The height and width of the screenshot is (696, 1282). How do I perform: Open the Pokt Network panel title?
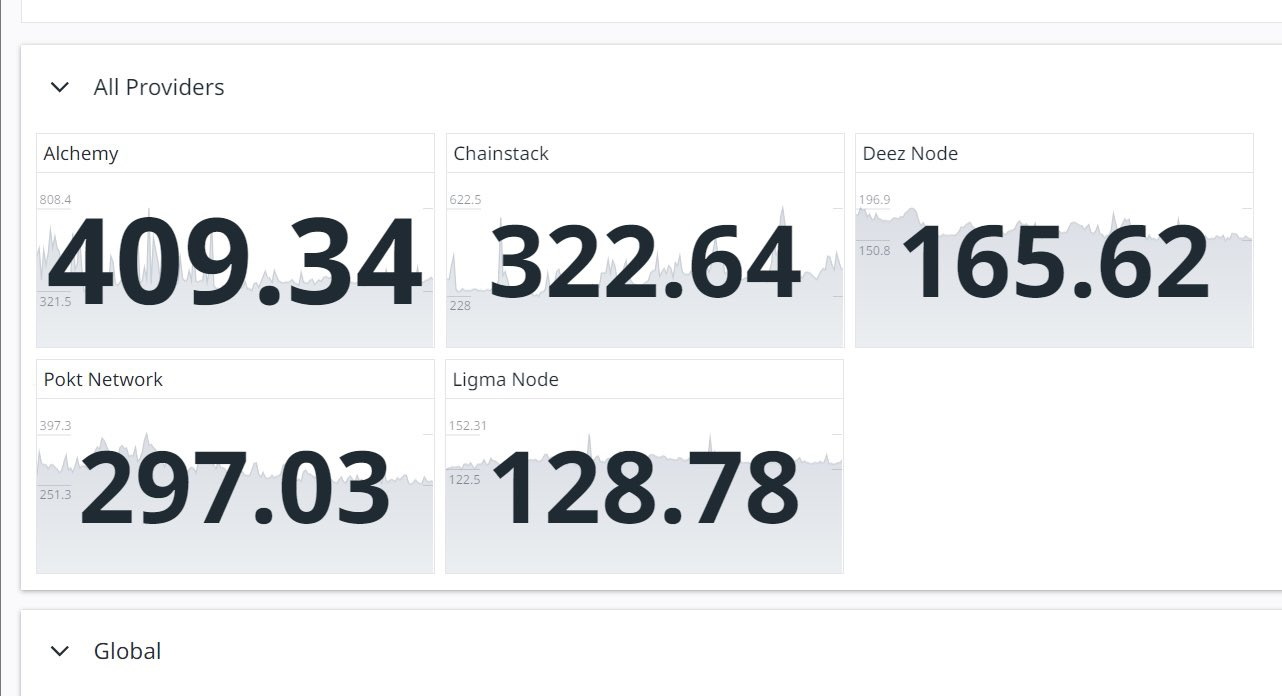(103, 380)
